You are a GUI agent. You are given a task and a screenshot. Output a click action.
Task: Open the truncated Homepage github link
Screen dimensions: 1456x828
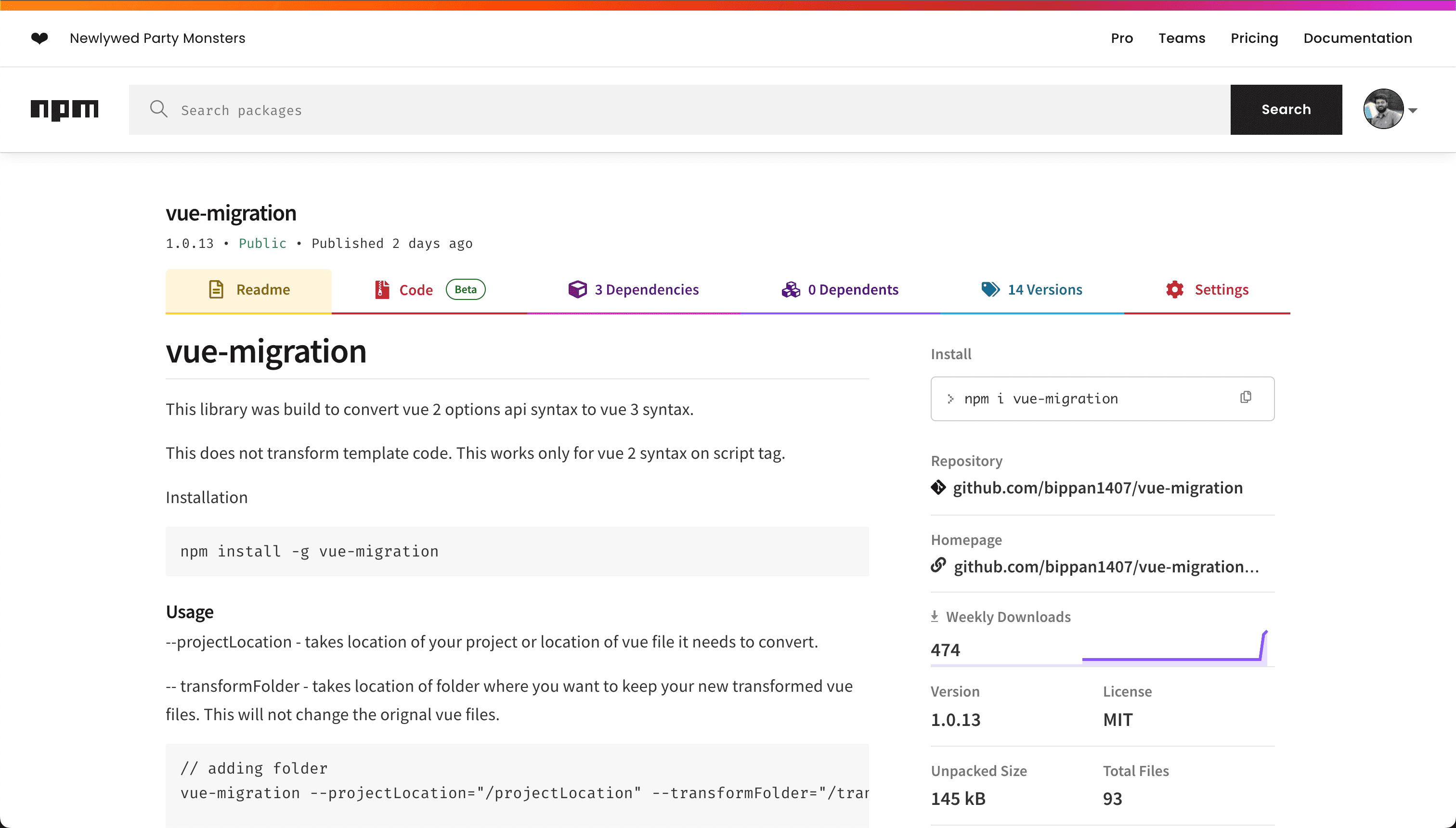1106,567
